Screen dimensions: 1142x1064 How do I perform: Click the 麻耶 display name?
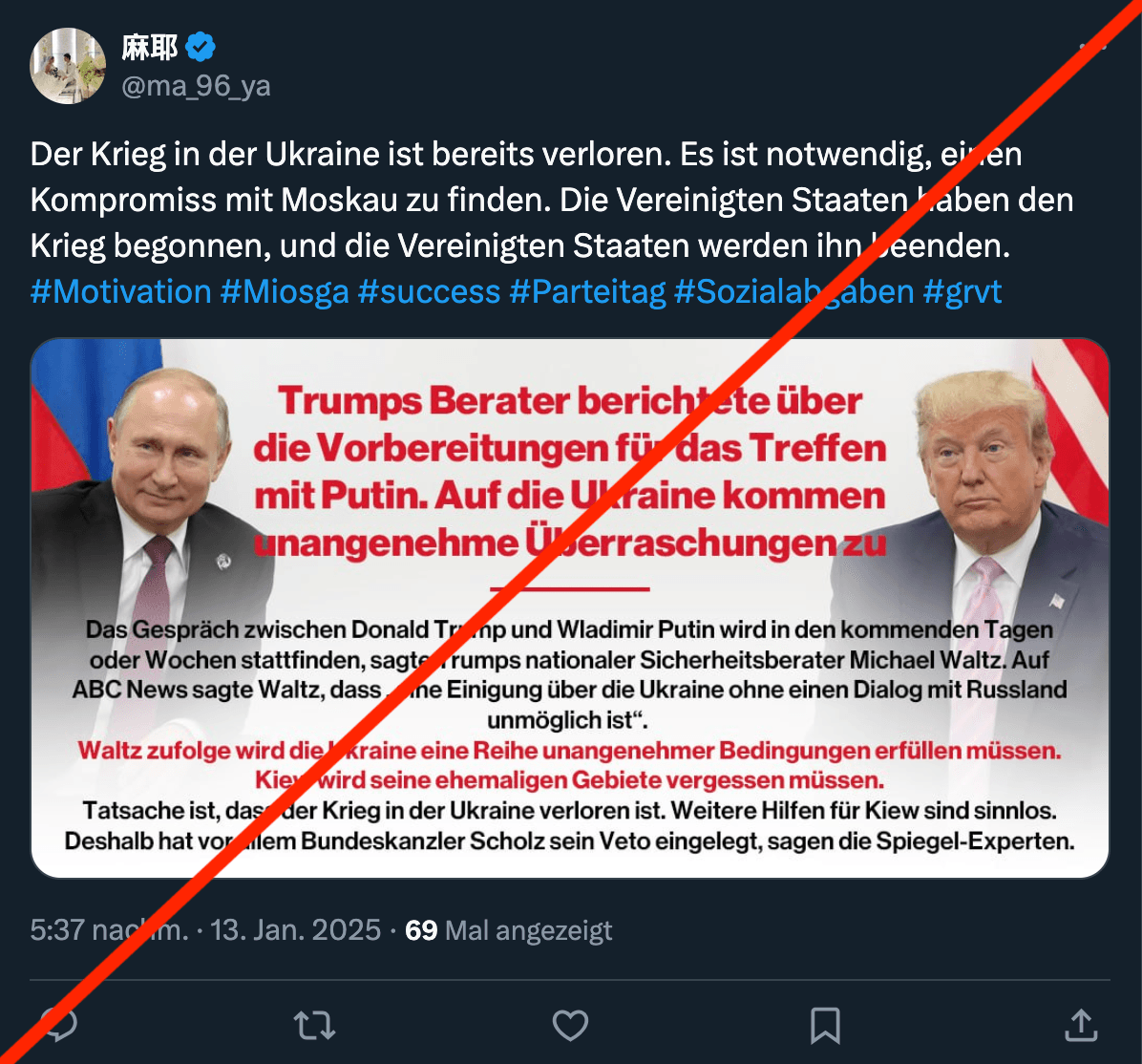(150, 48)
